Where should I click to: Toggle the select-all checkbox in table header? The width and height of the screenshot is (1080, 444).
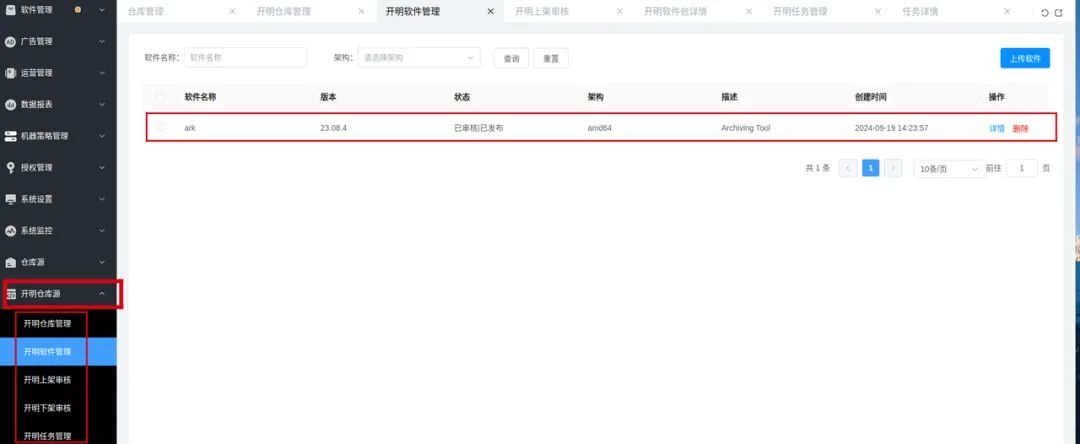[160, 97]
